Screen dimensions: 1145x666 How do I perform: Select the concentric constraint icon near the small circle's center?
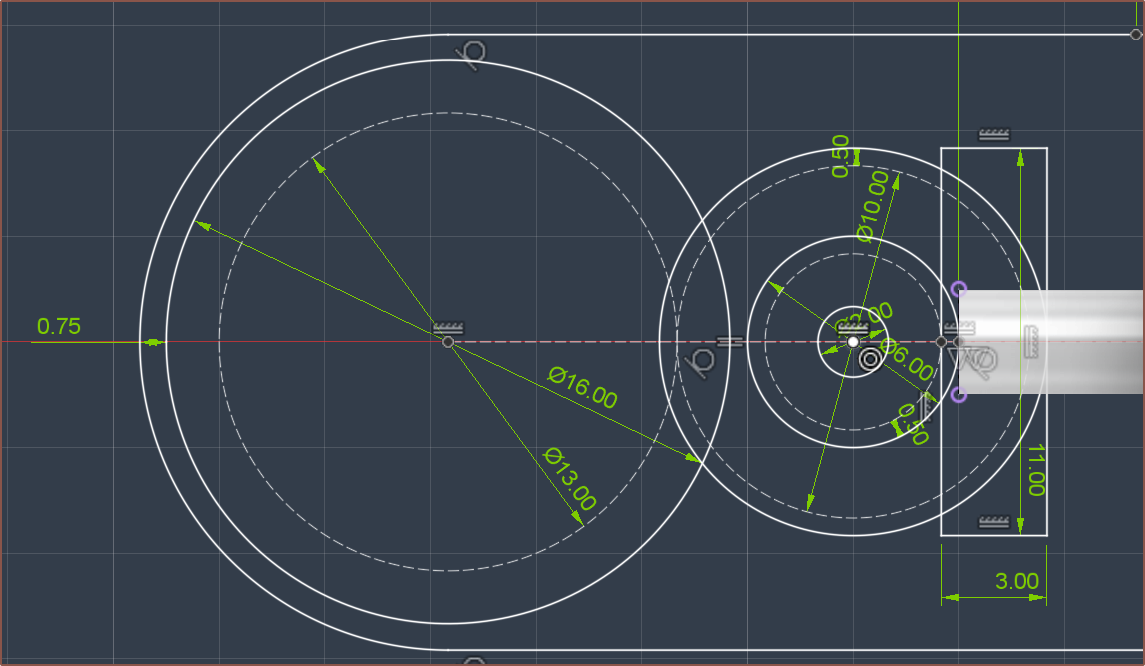point(870,360)
